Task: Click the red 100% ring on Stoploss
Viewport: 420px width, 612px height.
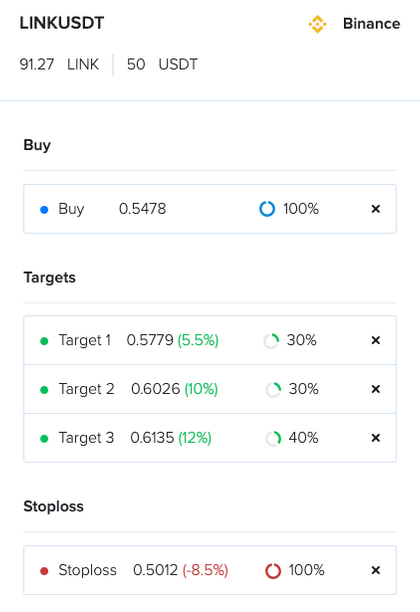Action: tap(273, 571)
